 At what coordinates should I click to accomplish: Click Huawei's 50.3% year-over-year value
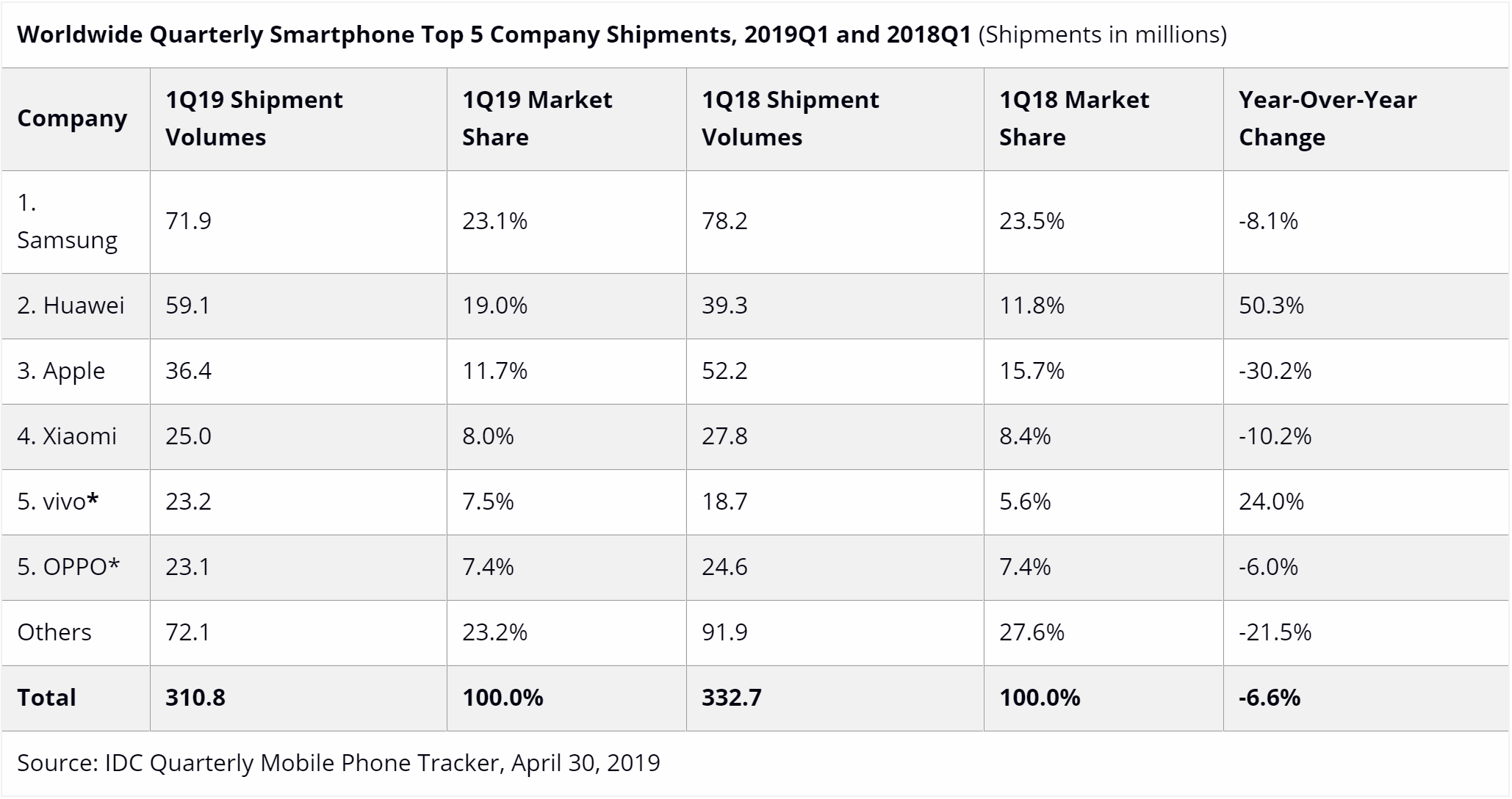pos(1271,305)
